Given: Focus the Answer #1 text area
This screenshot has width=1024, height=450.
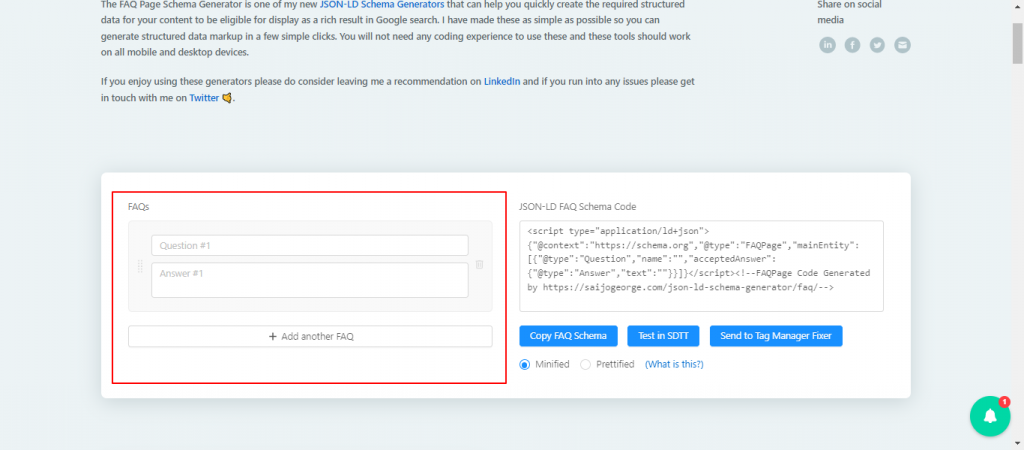Looking at the screenshot, I should click(x=310, y=280).
